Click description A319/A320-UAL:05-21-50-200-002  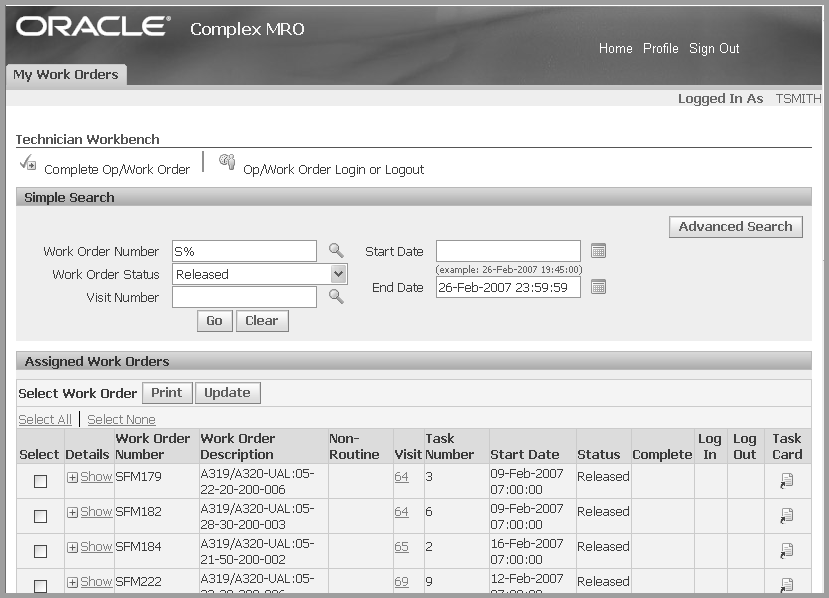257,551
